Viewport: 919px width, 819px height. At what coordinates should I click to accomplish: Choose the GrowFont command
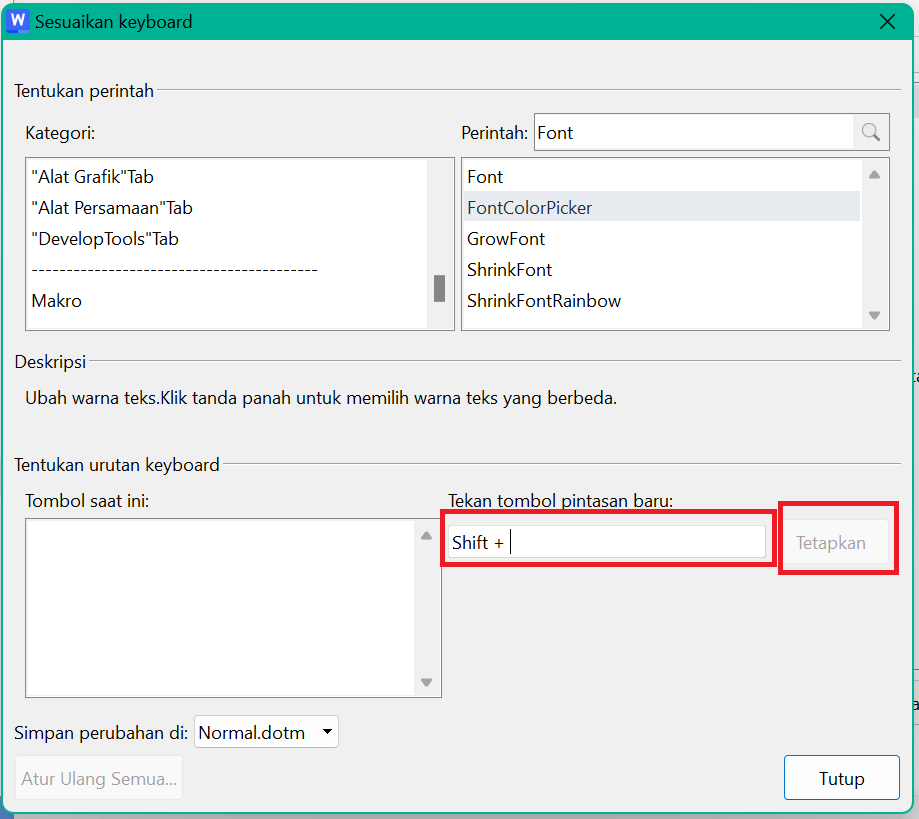[x=506, y=239]
